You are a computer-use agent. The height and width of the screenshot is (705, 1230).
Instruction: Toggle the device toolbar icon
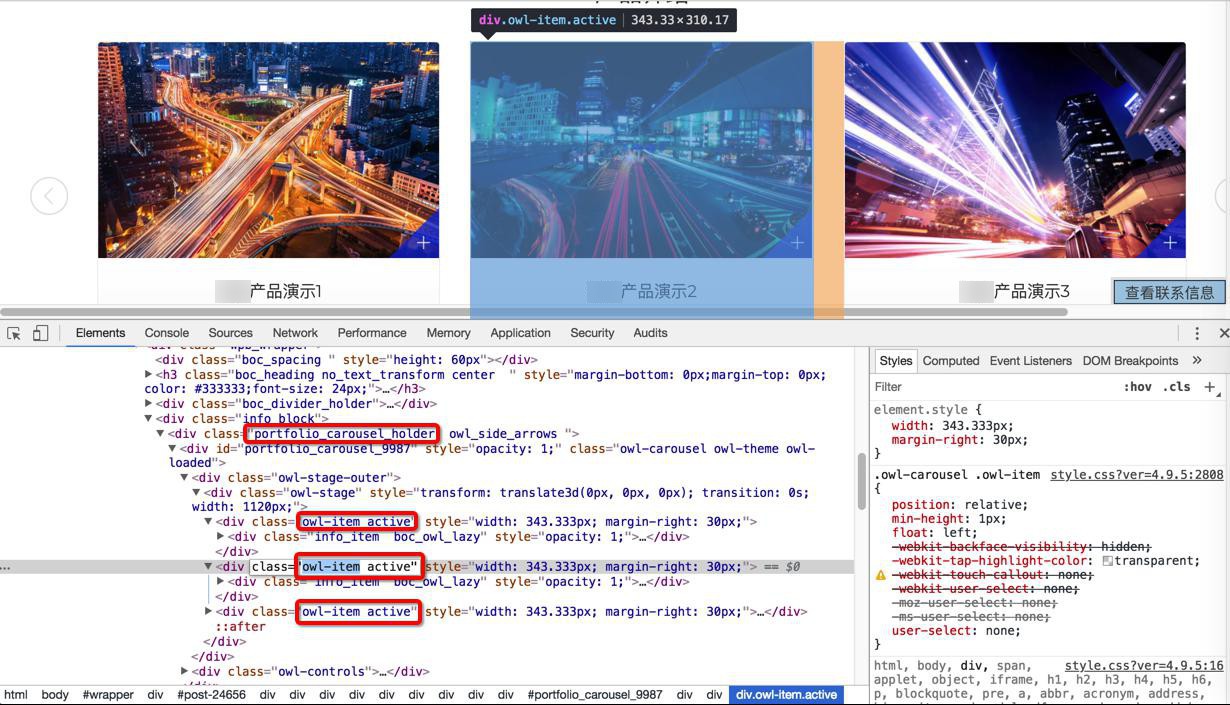tap(40, 333)
